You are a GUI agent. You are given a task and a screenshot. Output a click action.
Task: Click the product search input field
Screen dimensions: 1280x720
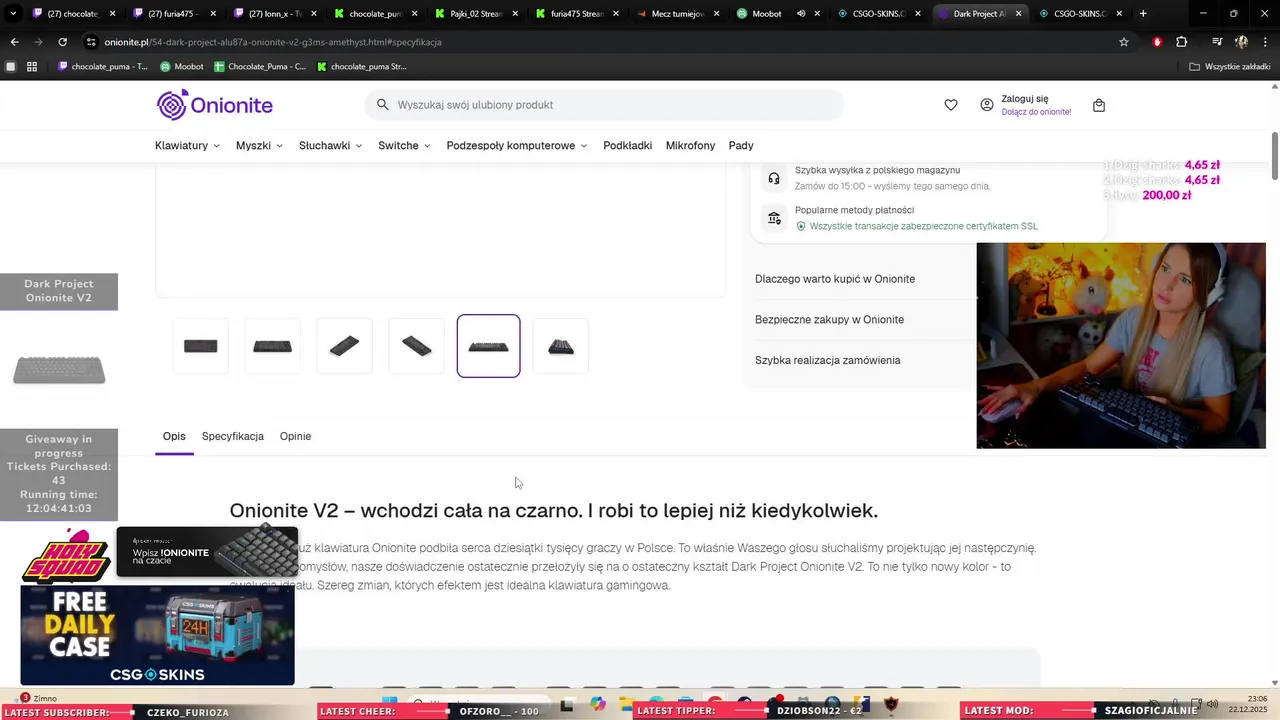coord(605,105)
